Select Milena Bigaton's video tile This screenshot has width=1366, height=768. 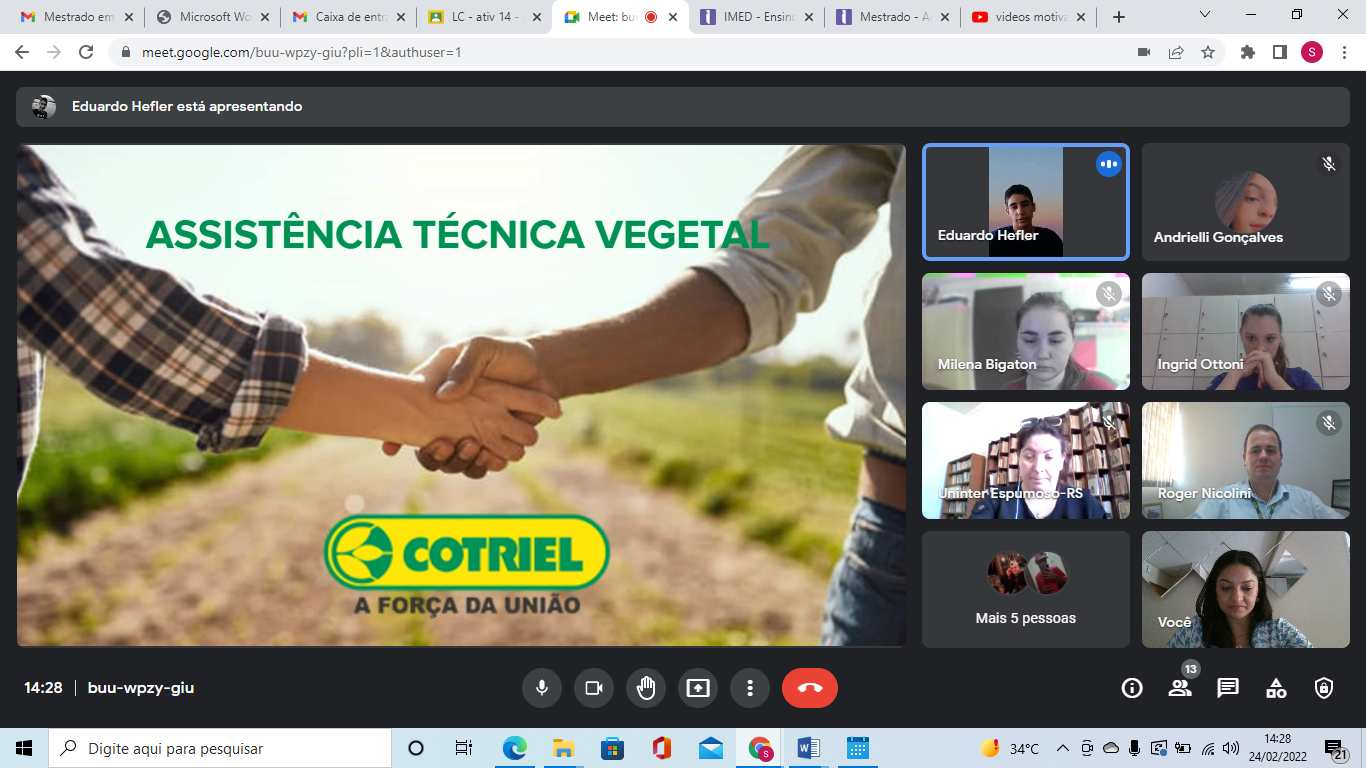point(1026,331)
